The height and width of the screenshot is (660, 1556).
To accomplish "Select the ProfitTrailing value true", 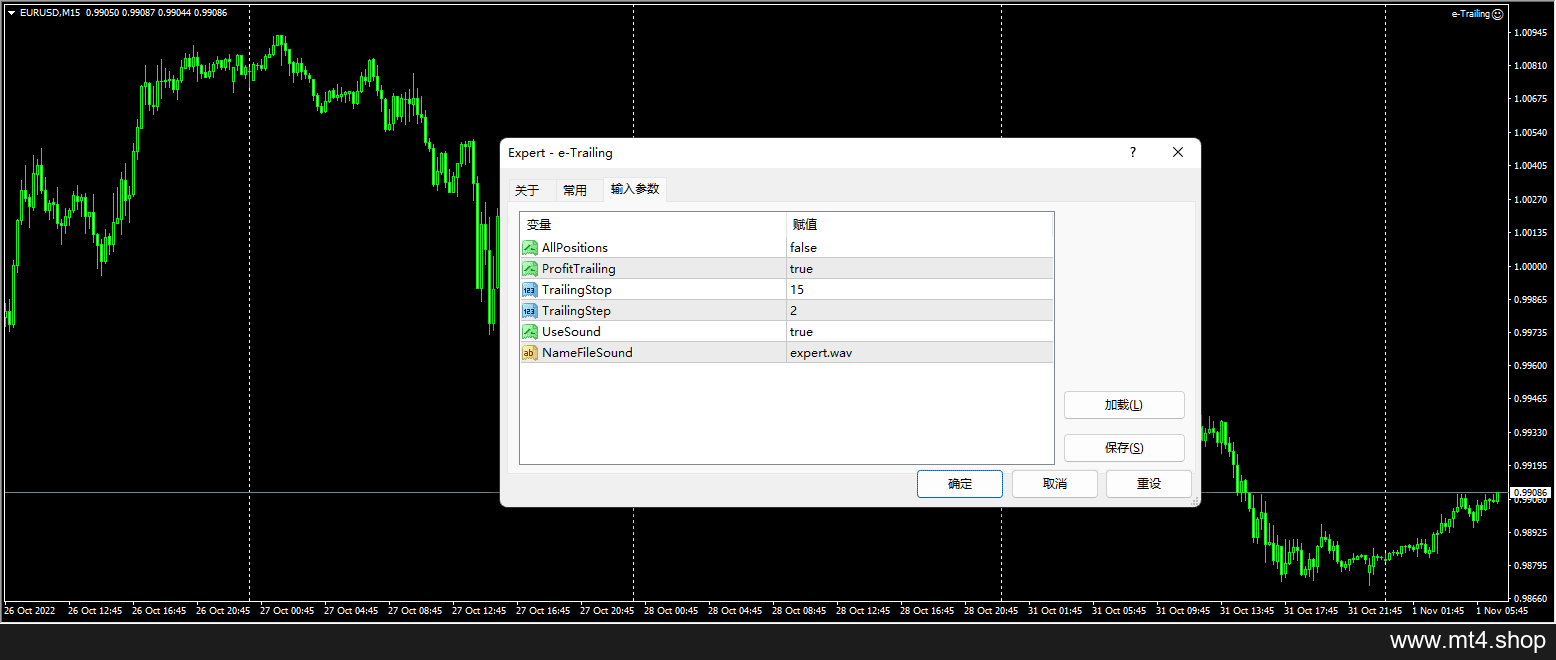I will click(801, 269).
